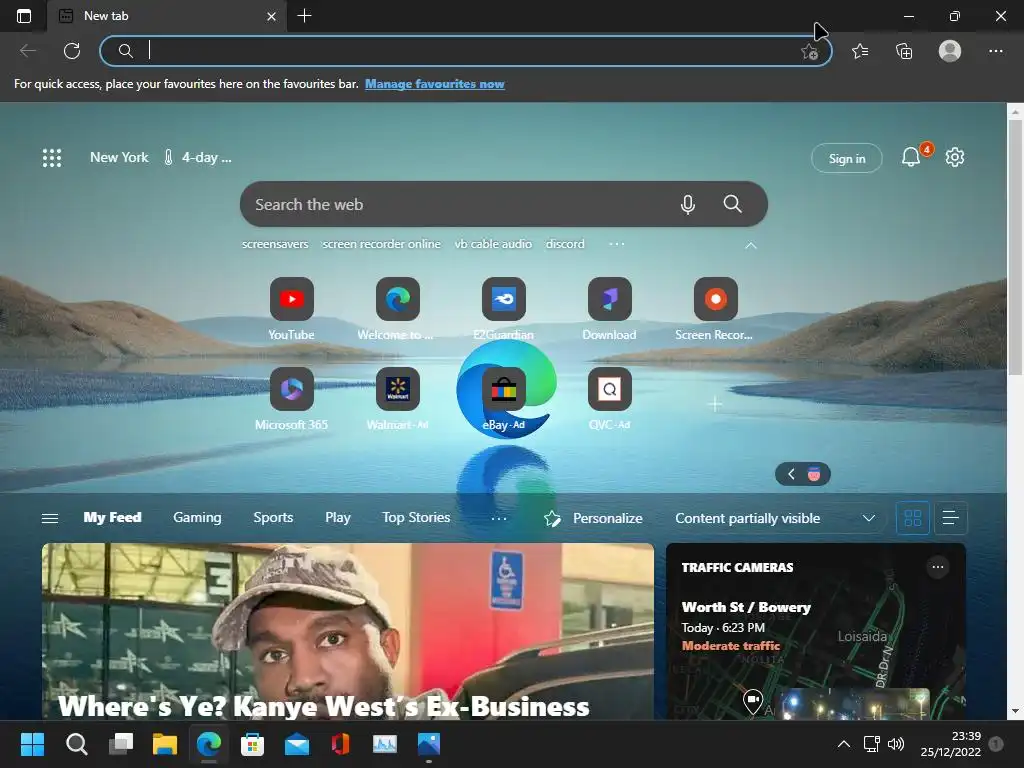The image size is (1024, 768).
Task: Click the page vertical scrollbar thumb
Action: (x=1015, y=248)
